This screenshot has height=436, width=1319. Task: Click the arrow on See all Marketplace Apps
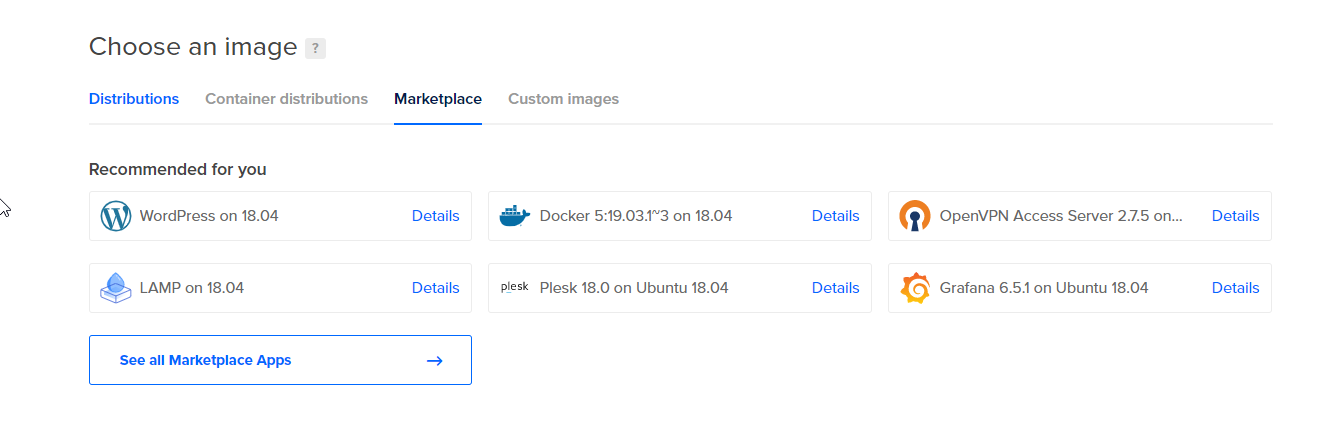click(x=434, y=360)
